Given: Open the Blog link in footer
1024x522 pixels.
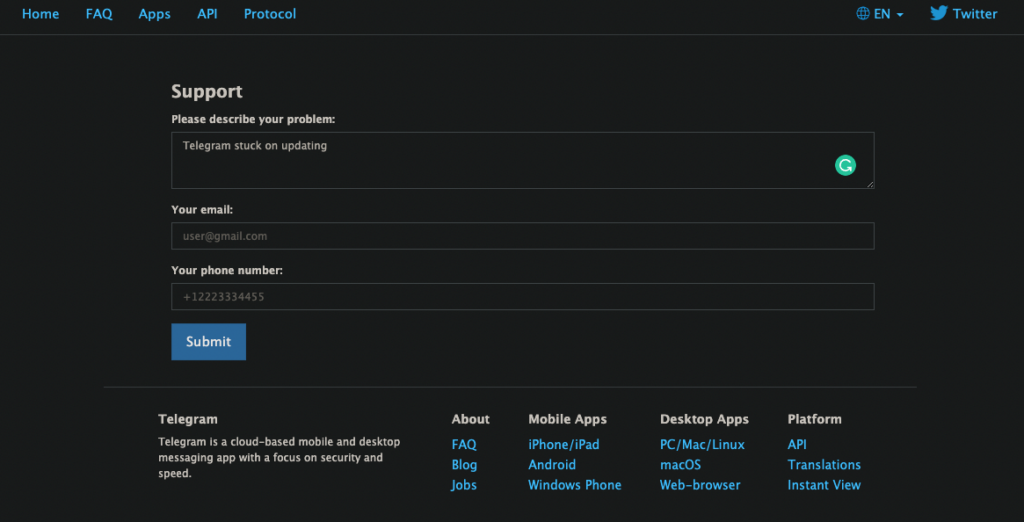Looking at the screenshot, I should tap(464, 465).
